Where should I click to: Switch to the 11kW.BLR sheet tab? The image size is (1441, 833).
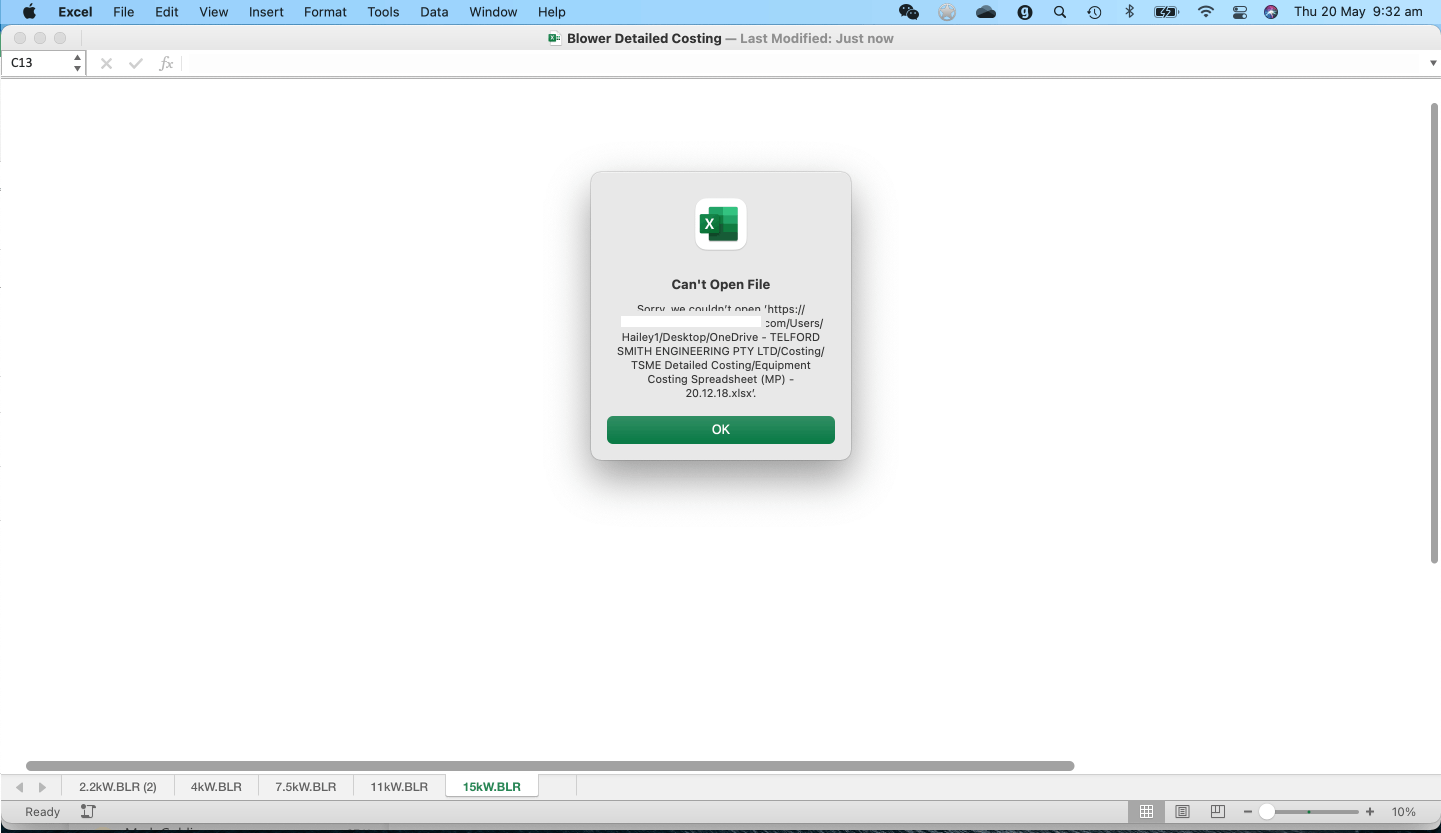point(399,787)
